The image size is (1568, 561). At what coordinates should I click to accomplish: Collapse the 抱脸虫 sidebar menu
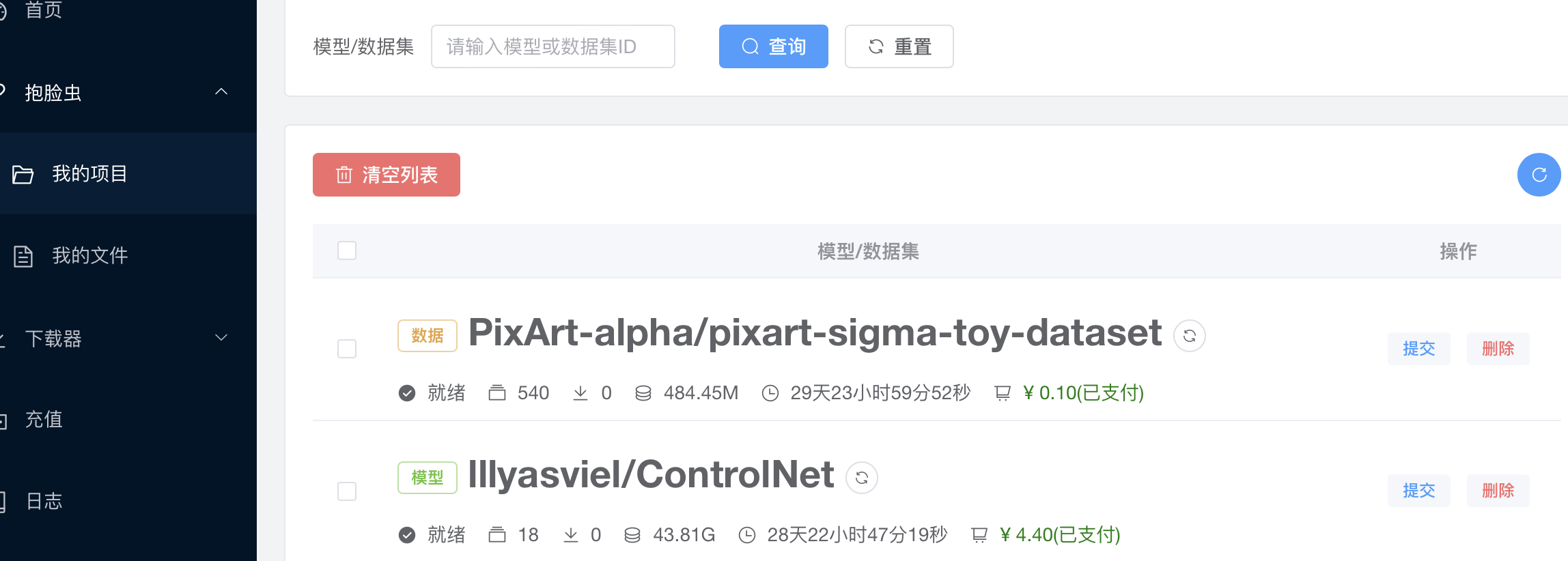coord(221,92)
